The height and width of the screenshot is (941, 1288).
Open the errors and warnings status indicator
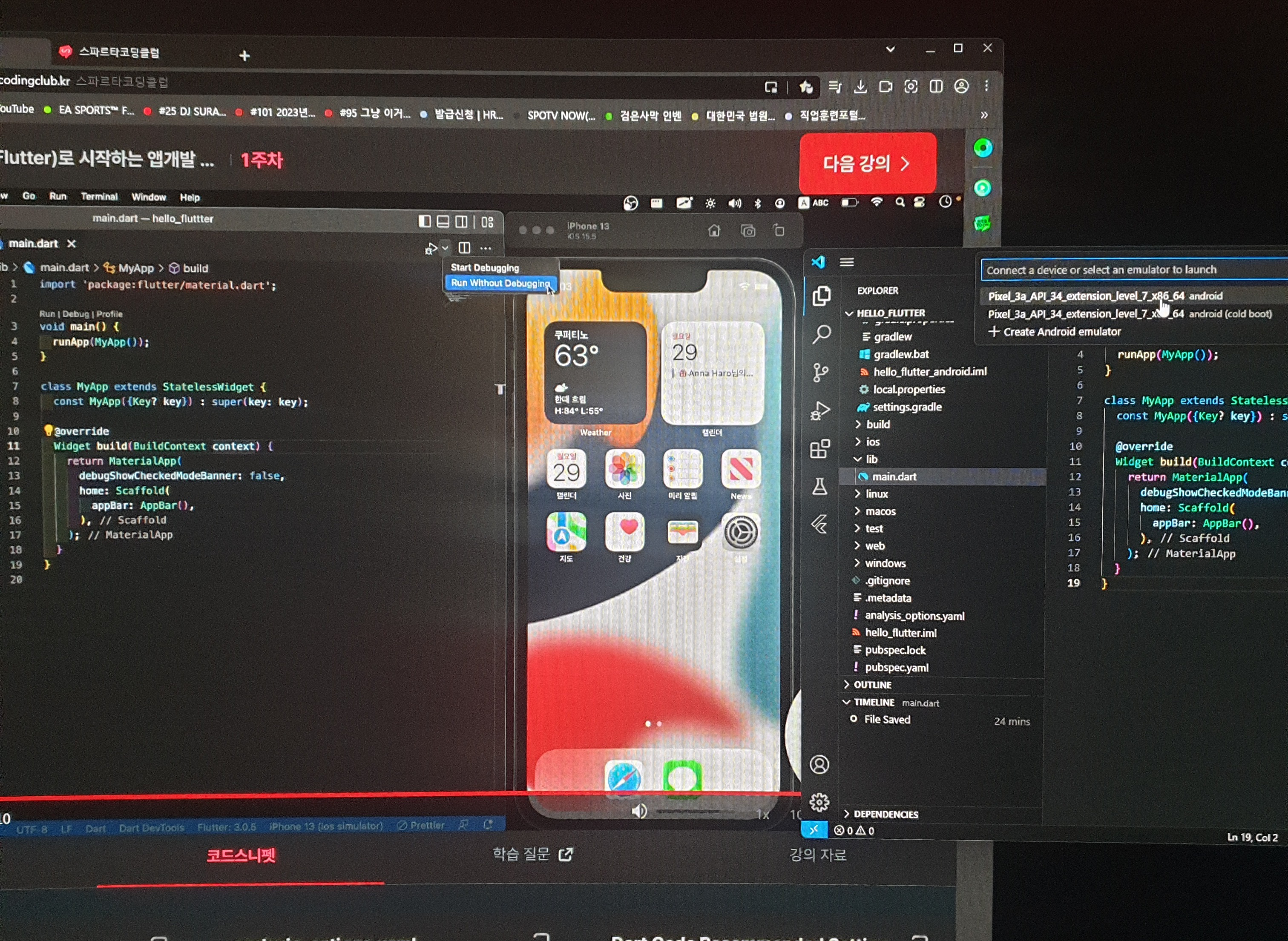854,830
